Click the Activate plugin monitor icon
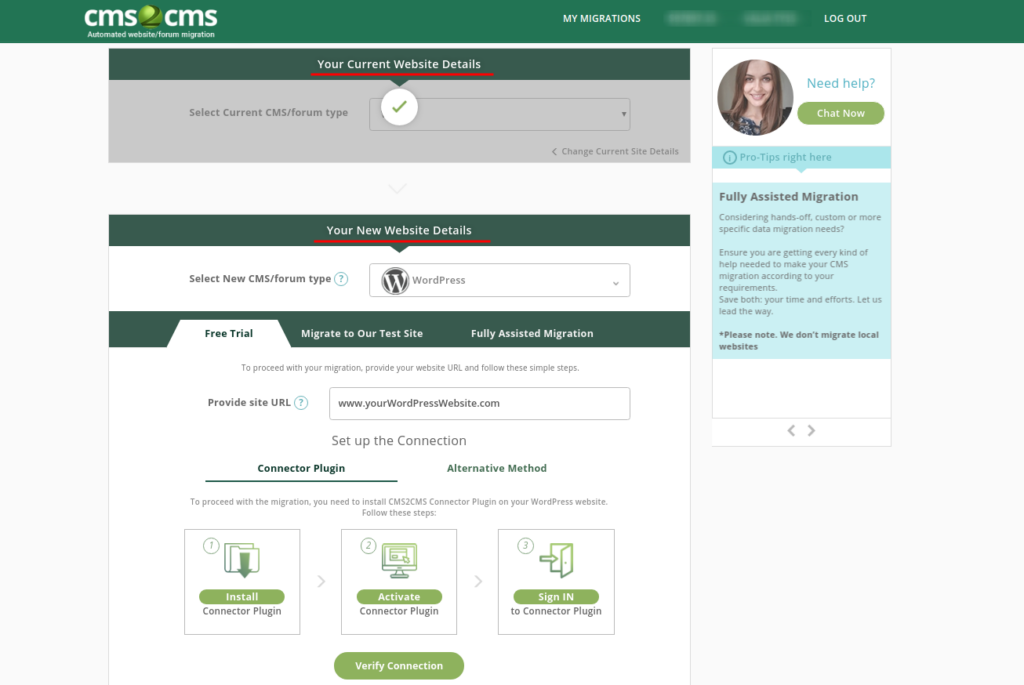The image size is (1024, 685). (399, 560)
